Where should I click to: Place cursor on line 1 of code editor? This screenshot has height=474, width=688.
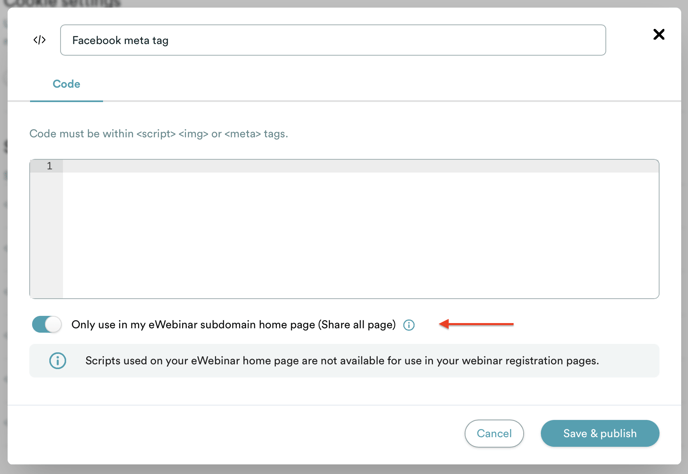point(360,166)
